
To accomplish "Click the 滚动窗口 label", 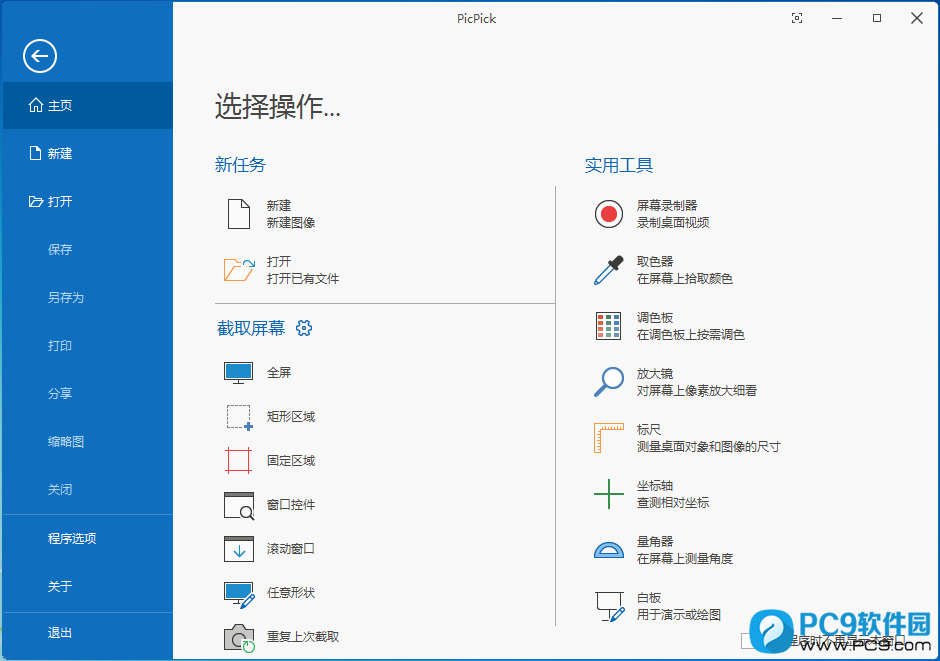I will pyautogui.click(x=291, y=548).
